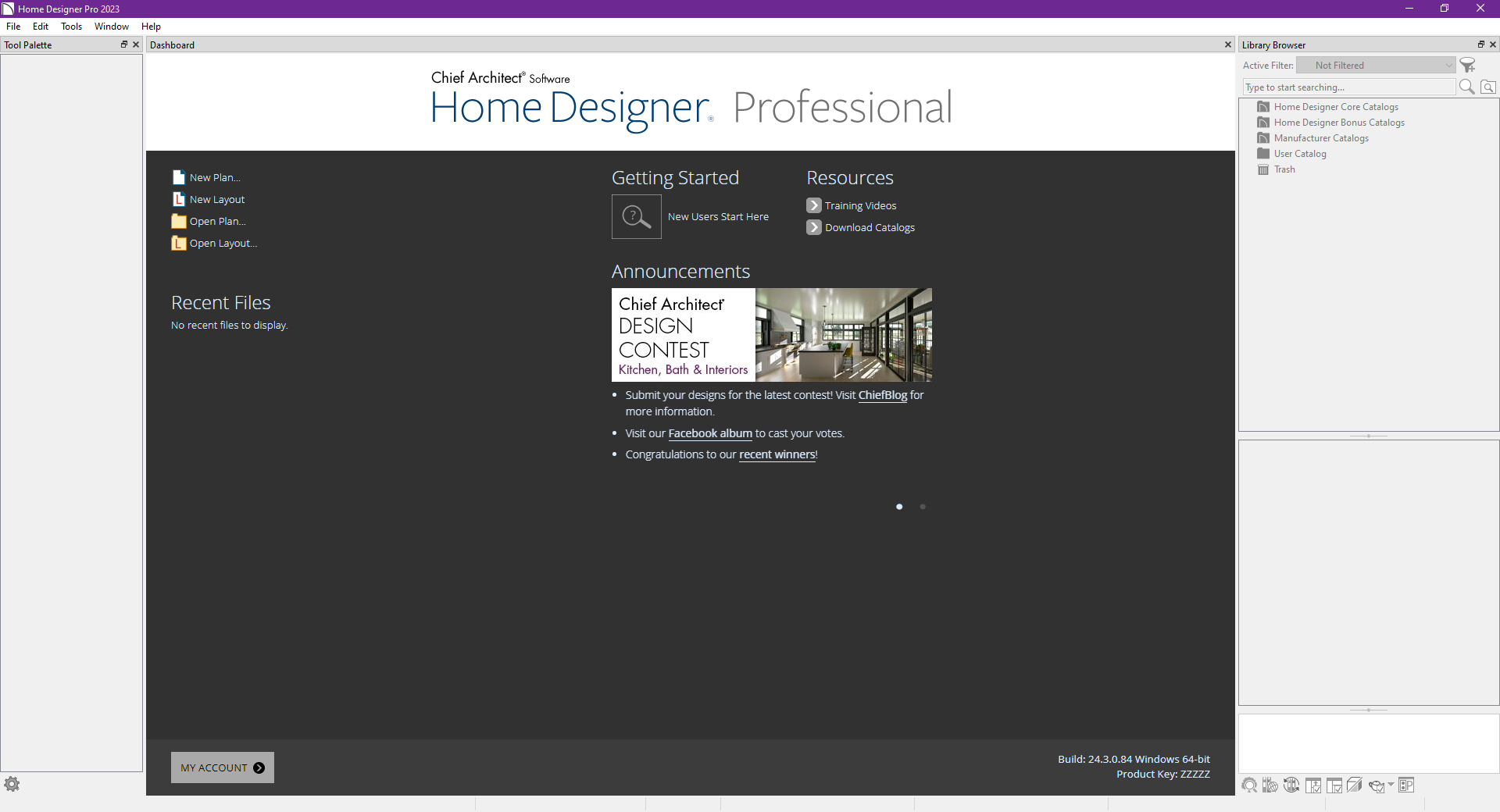This screenshot has height=812, width=1500.
Task: Click the Home Designer Bonus Catalogs folder icon
Action: click(x=1263, y=123)
